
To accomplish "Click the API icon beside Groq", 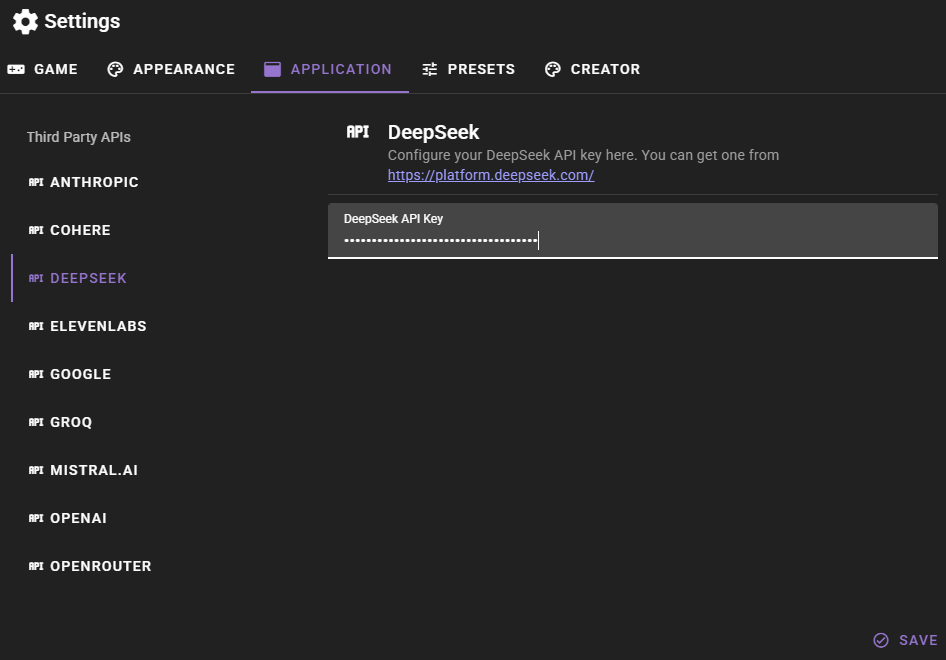I will point(36,422).
